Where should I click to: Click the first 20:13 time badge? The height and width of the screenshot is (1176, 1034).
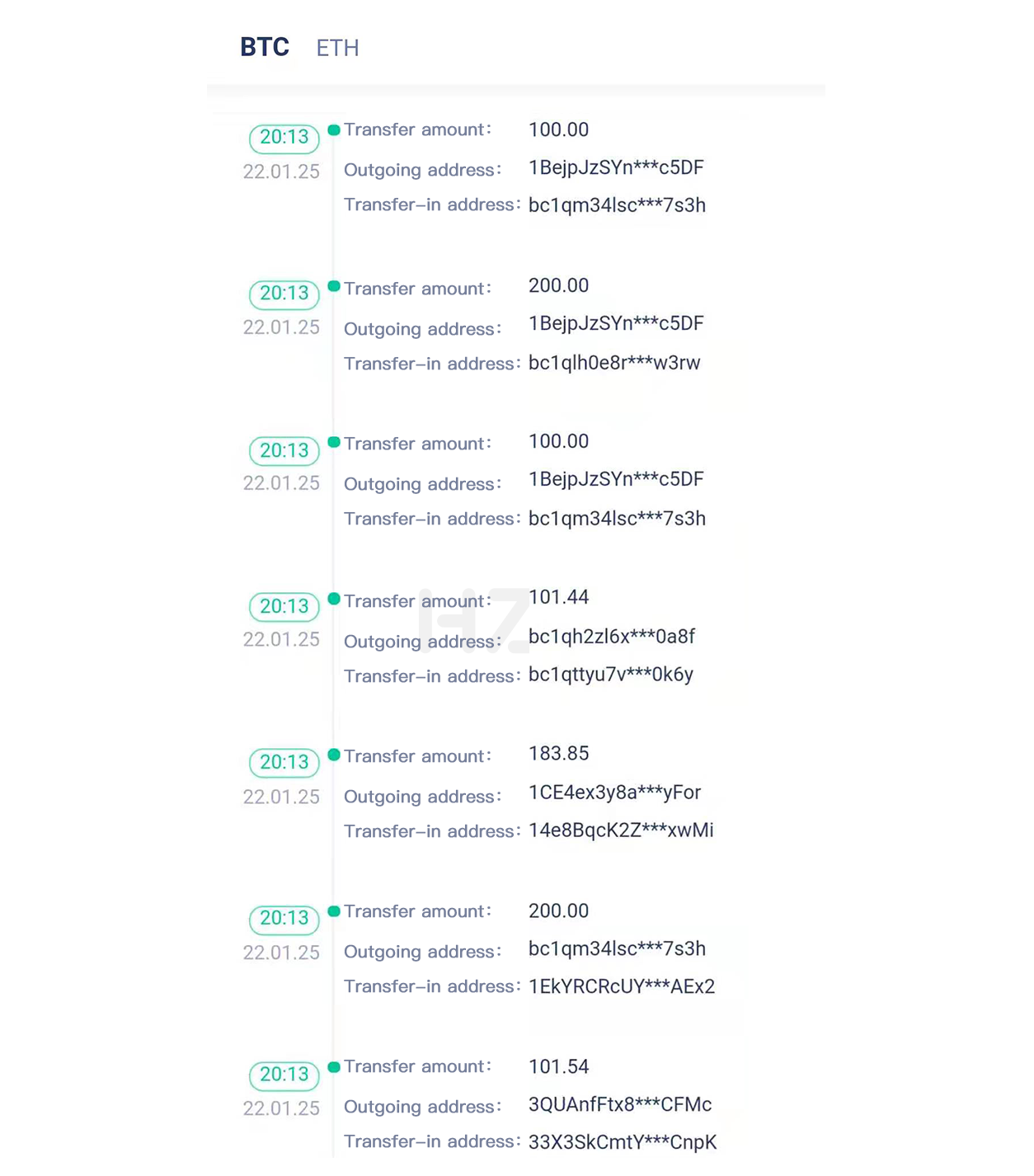coord(284,138)
